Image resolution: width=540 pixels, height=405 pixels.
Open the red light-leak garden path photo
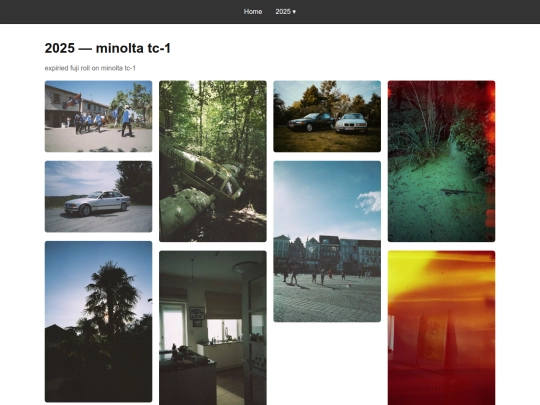coord(442,161)
